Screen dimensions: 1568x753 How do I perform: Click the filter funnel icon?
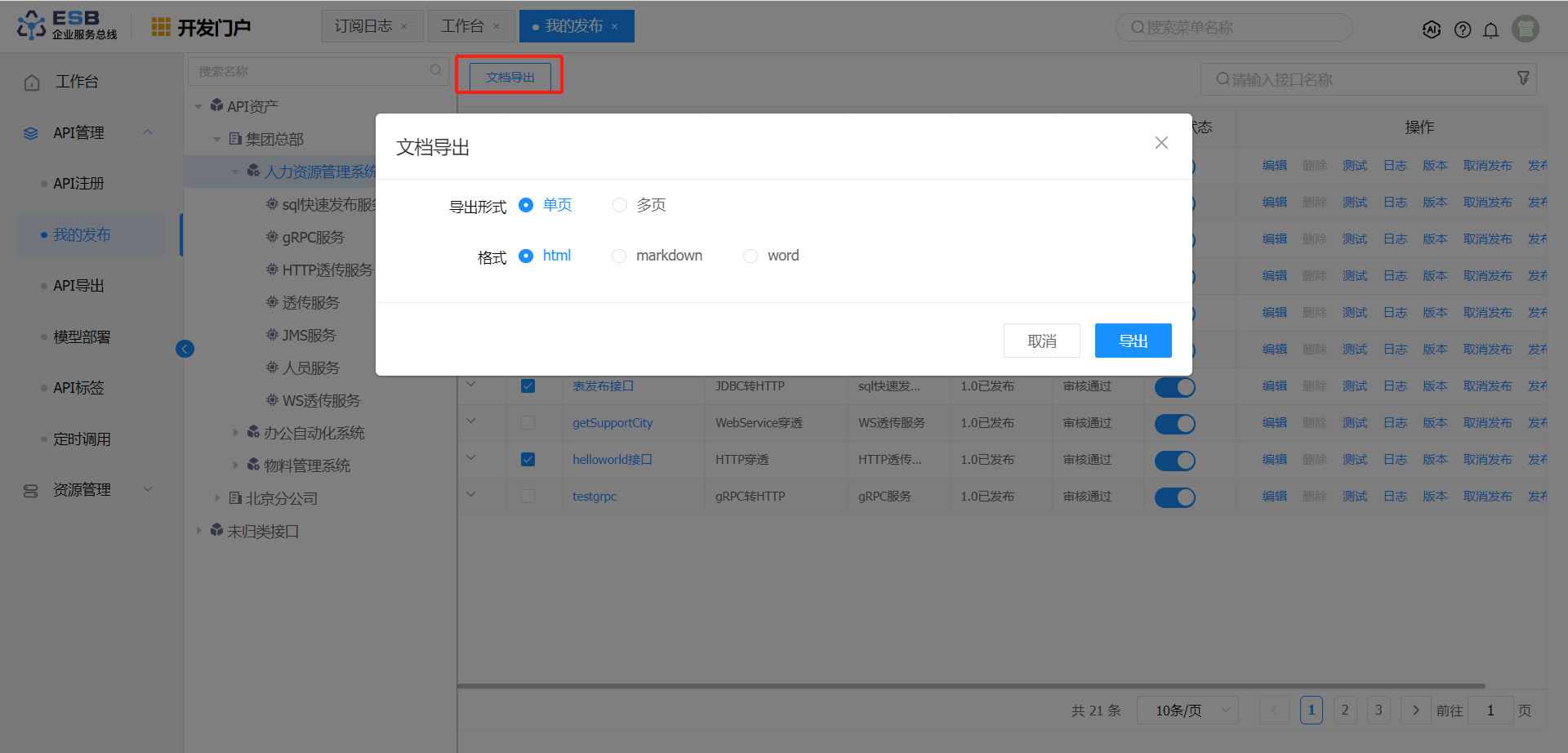(1523, 78)
